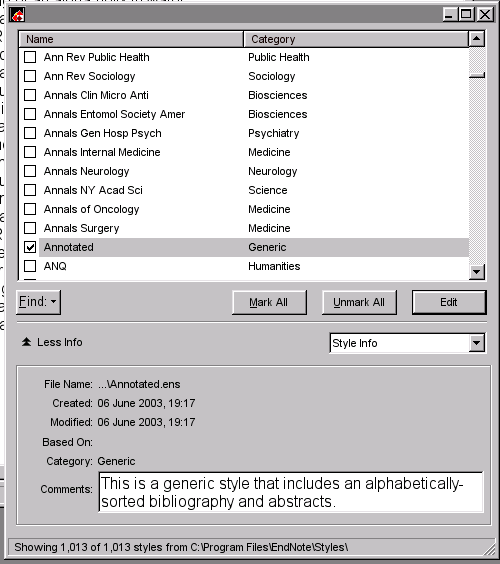Mark the Annals Gen Hosp Psych checkbox

click(30, 133)
